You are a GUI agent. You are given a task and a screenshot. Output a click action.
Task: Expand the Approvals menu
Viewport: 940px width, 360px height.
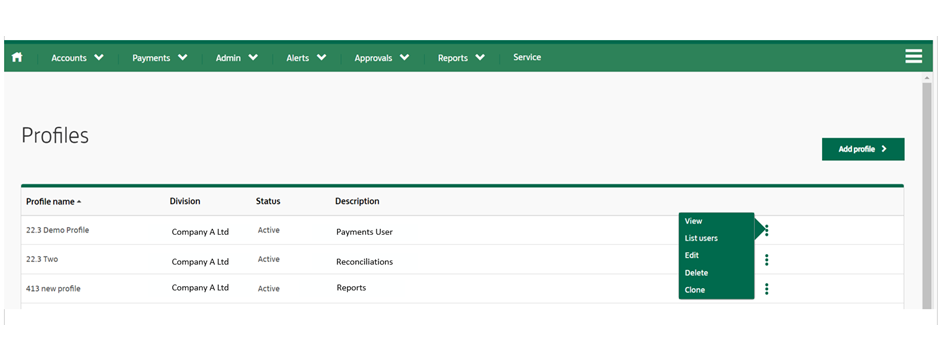pos(382,58)
